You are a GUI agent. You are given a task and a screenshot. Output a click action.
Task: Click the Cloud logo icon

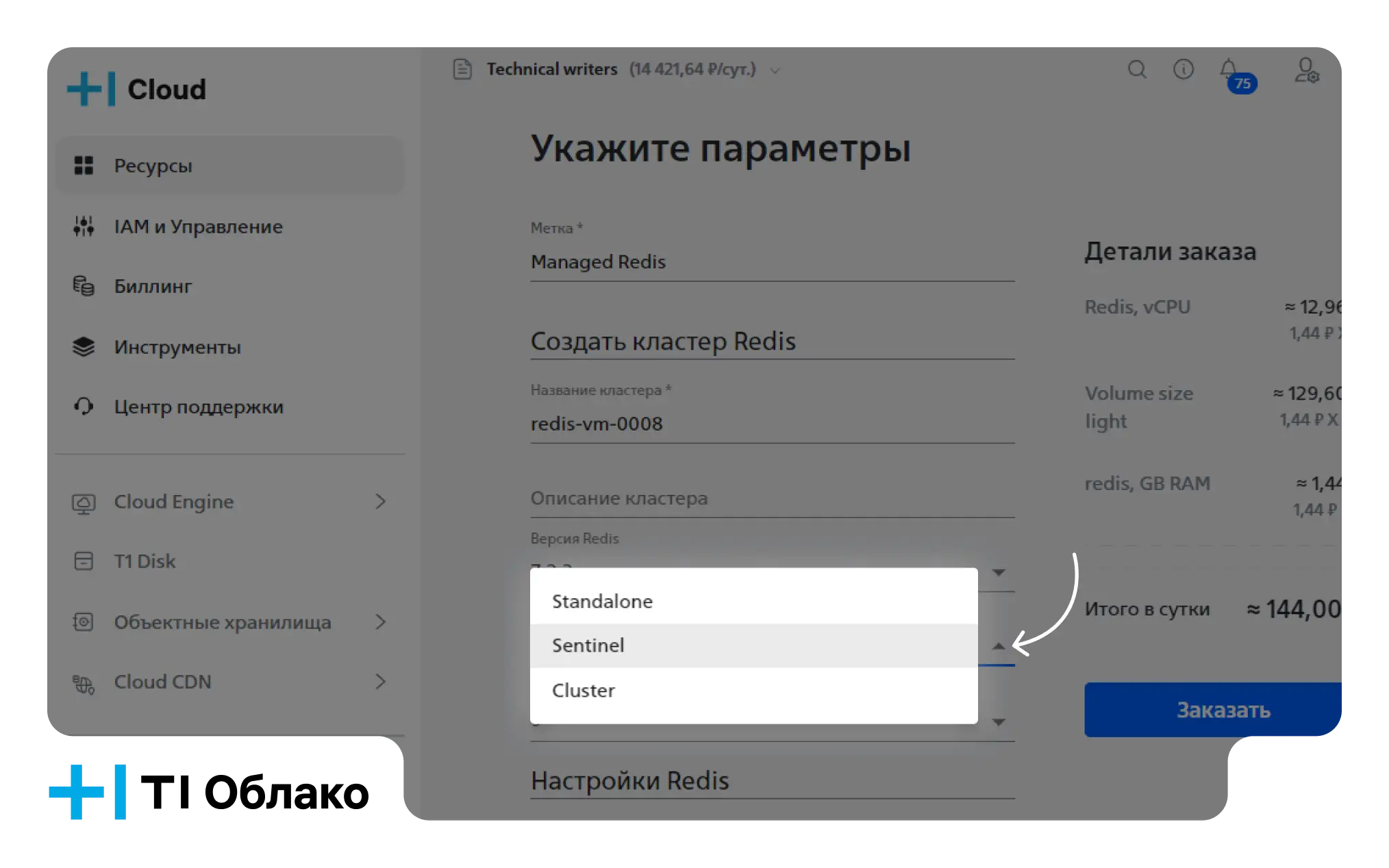click(91, 89)
